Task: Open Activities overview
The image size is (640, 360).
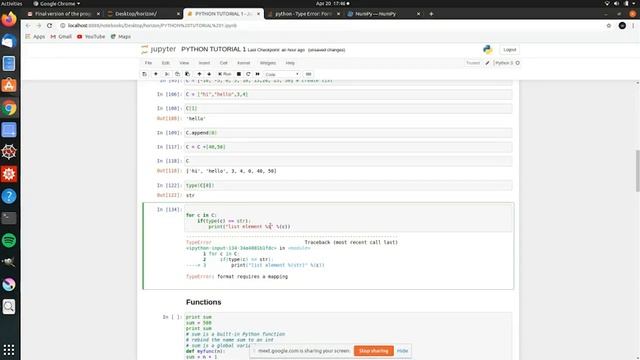Action: [11, 3]
